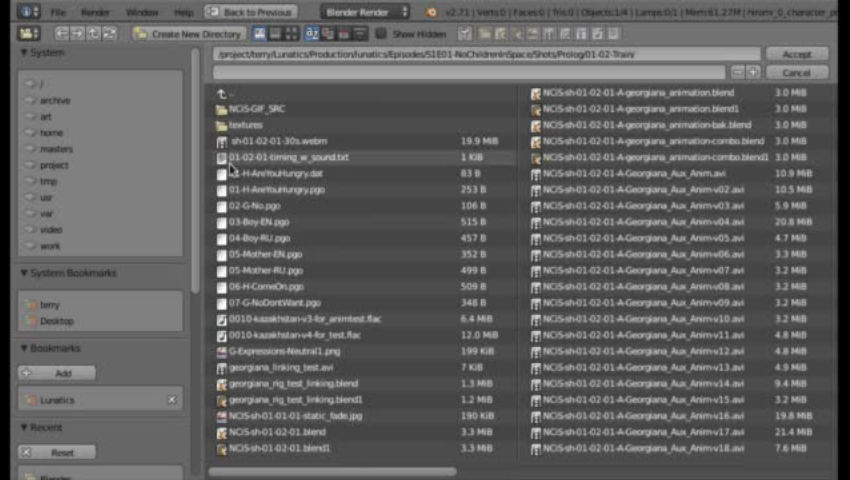The width and height of the screenshot is (850, 480).
Task: Click Create New Directory button
Action: point(188,34)
